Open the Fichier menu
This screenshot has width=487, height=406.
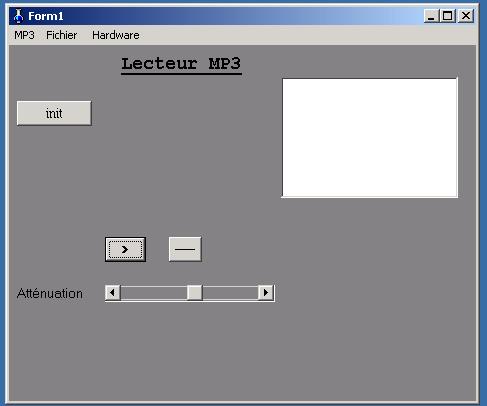tap(62, 35)
